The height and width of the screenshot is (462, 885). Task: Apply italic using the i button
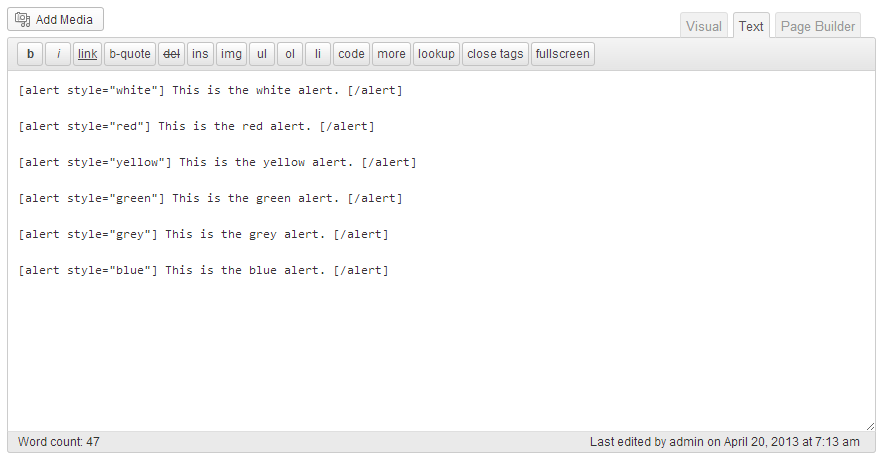tap(58, 54)
